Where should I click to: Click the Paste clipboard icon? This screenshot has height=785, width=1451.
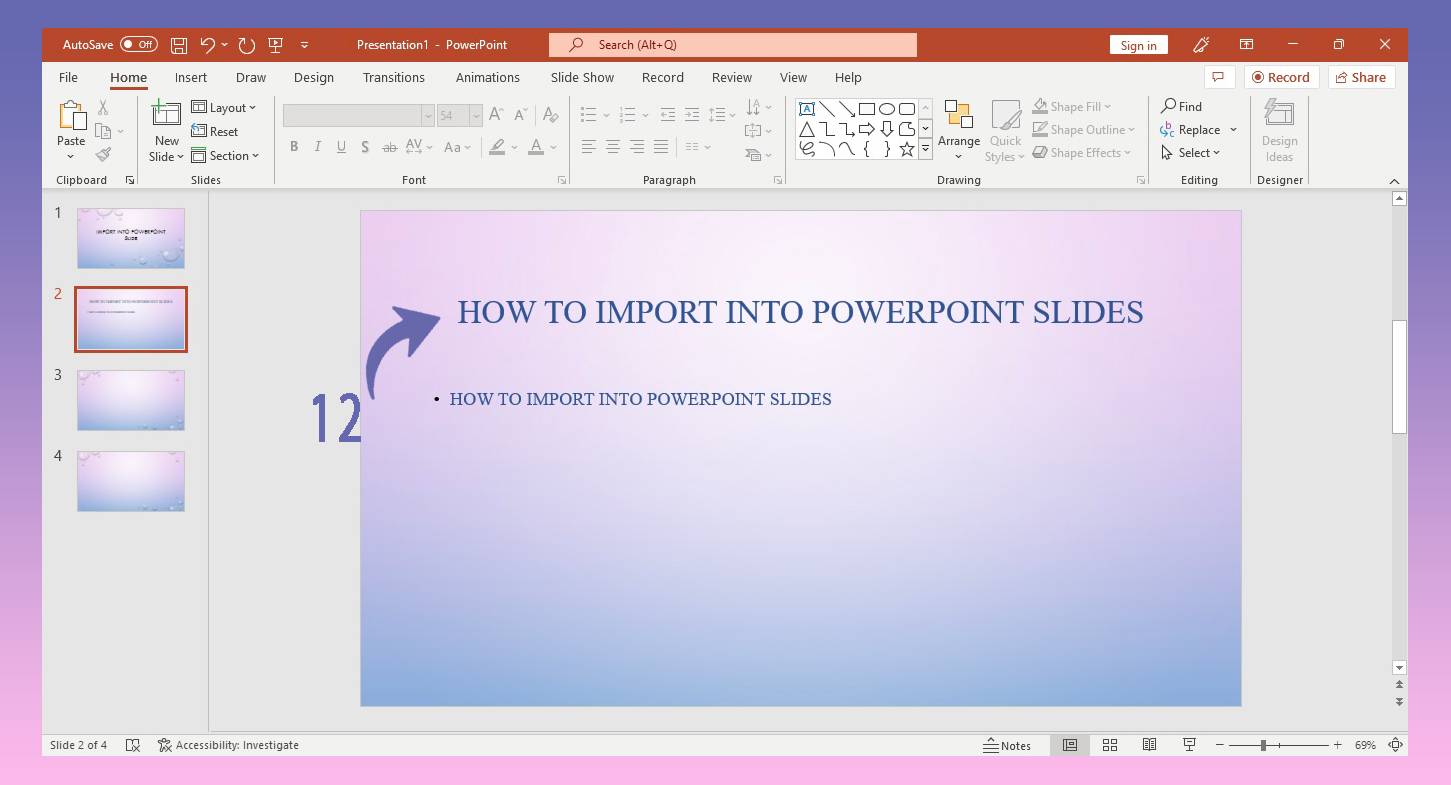point(71,117)
